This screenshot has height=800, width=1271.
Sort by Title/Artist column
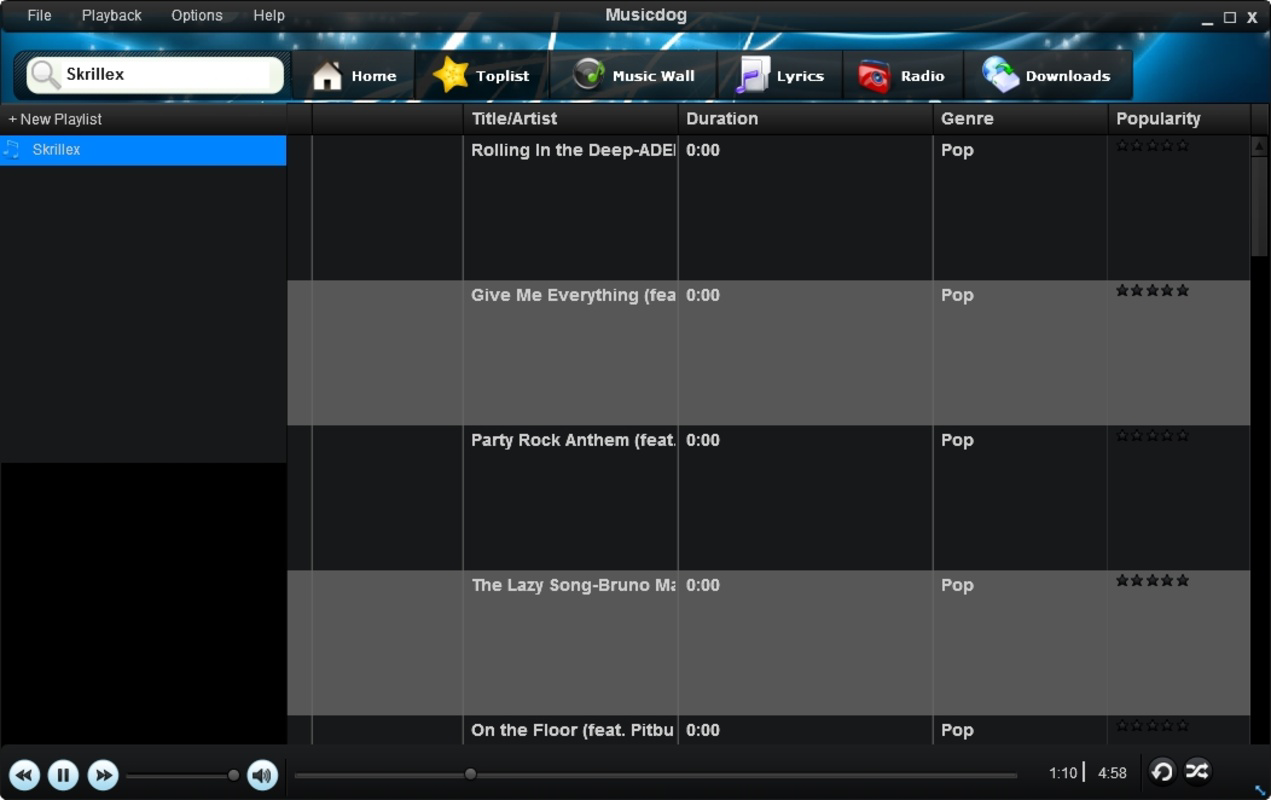pos(570,118)
